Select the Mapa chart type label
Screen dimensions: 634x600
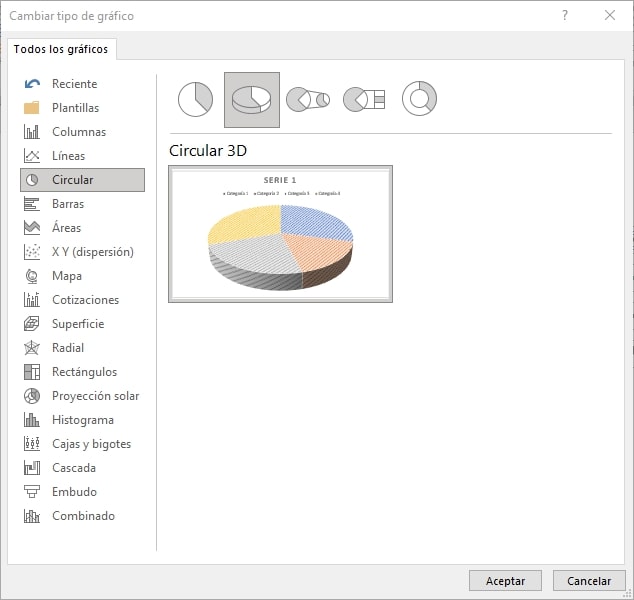(67, 276)
